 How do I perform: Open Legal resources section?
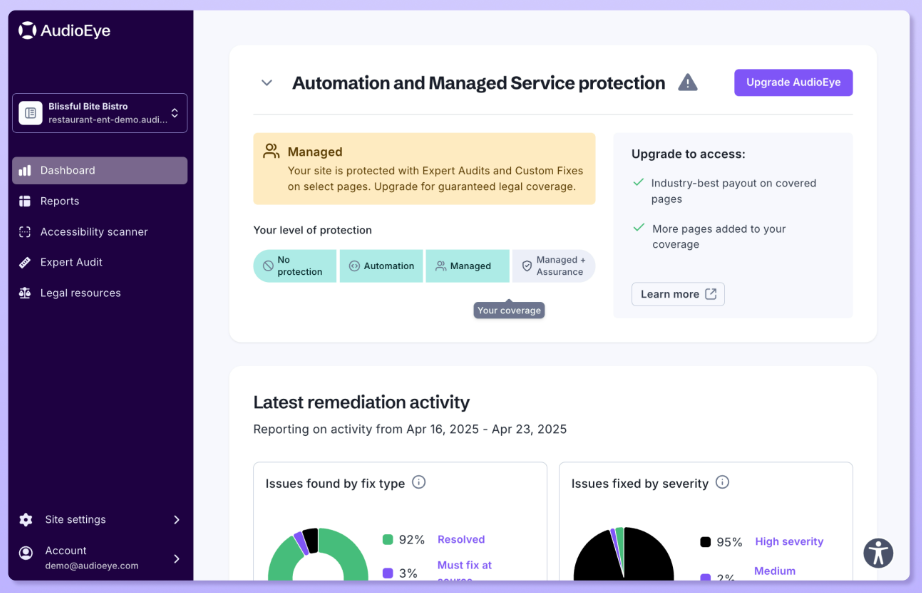click(100, 293)
